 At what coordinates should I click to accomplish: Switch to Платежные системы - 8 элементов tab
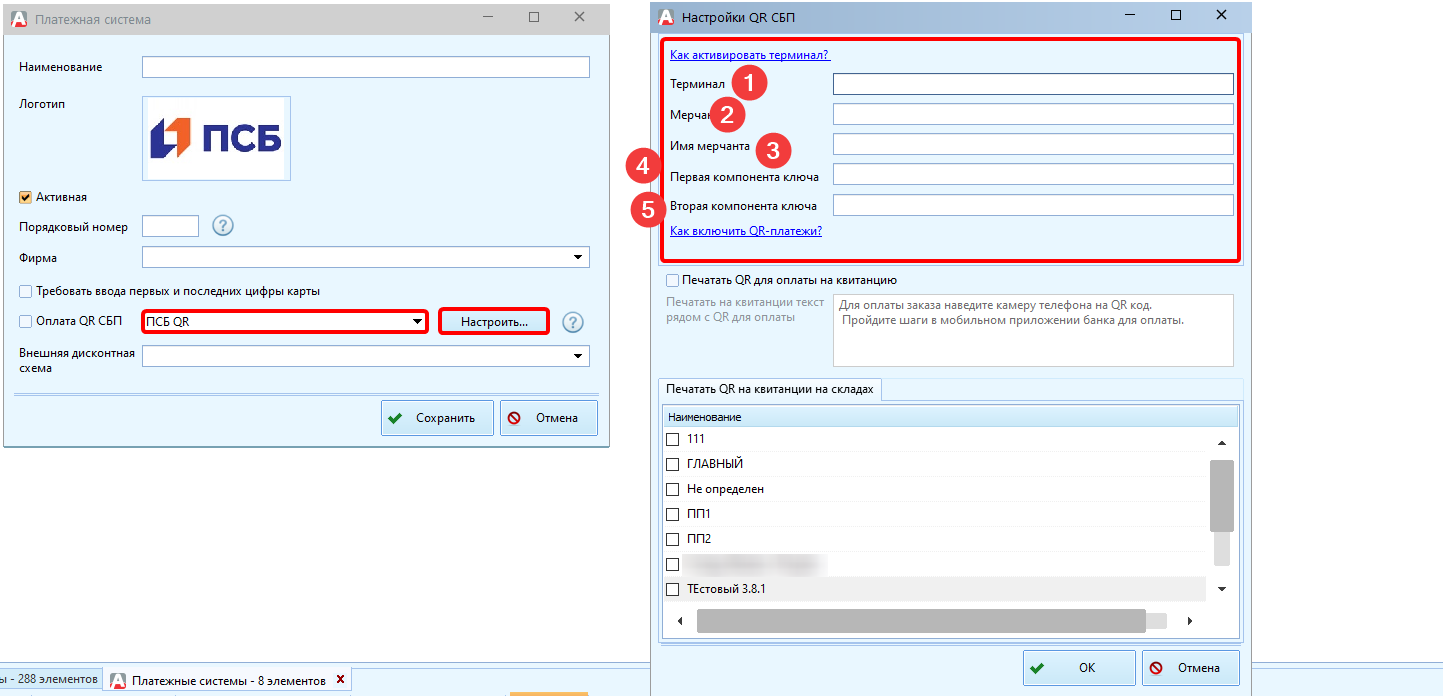click(x=228, y=680)
